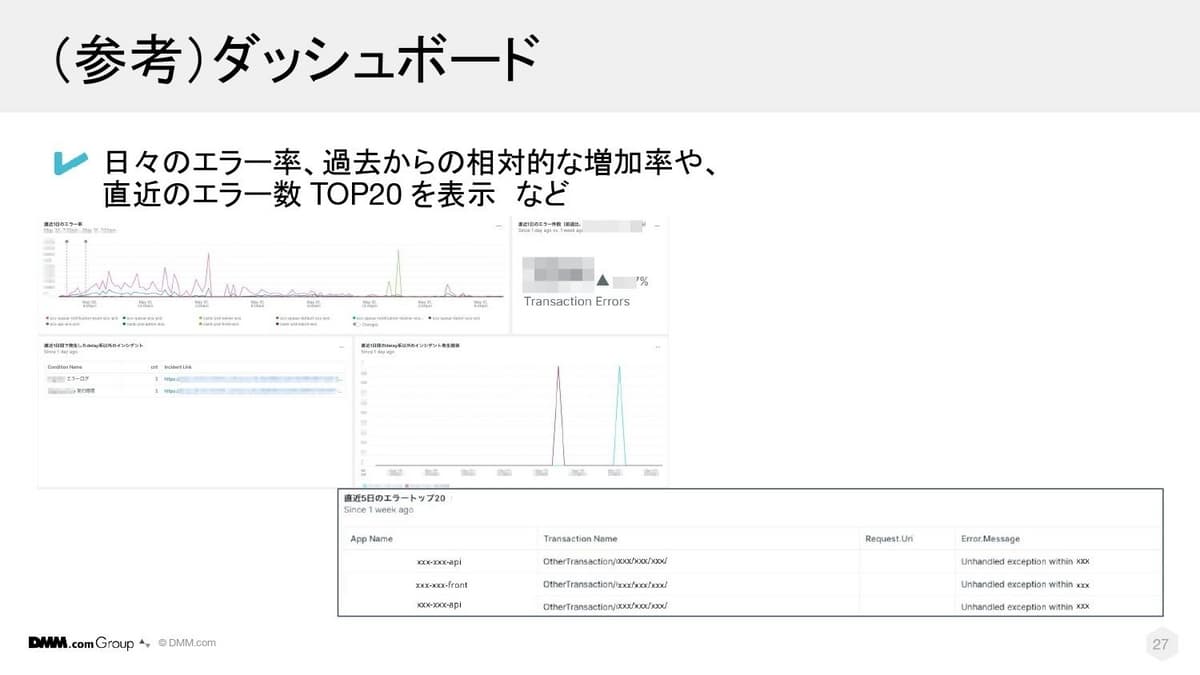The width and height of the screenshot is (1200, 675).
Task: Sort by the cnt column header
Action: [153, 367]
